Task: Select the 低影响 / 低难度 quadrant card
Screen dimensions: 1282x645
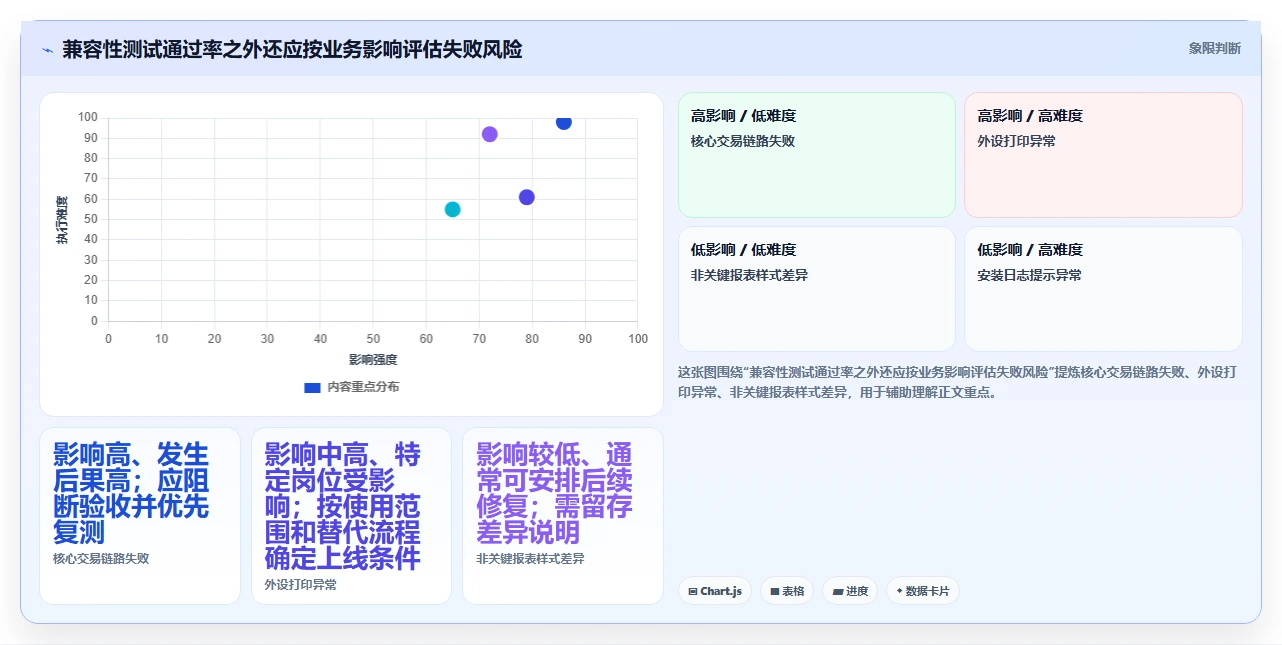Action: pyautogui.click(x=817, y=289)
